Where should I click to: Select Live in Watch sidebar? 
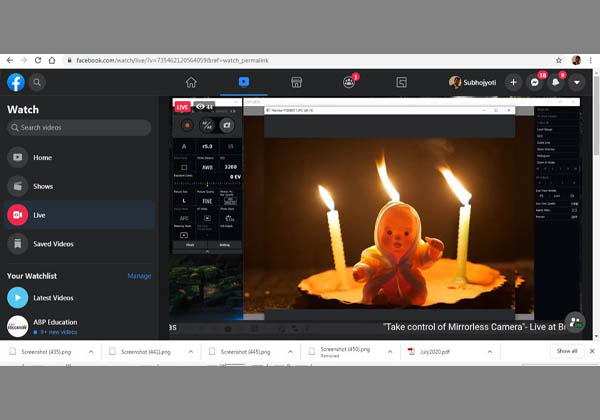(x=79, y=215)
